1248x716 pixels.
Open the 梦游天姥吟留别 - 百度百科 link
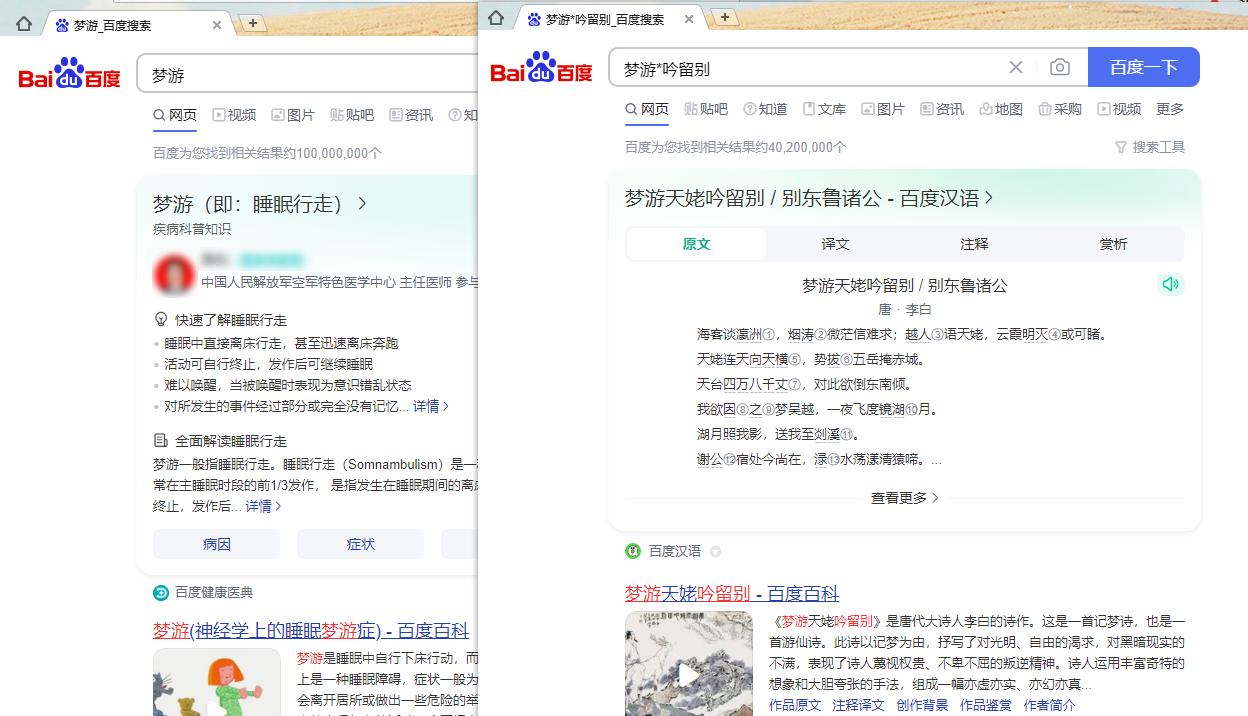pos(730,593)
